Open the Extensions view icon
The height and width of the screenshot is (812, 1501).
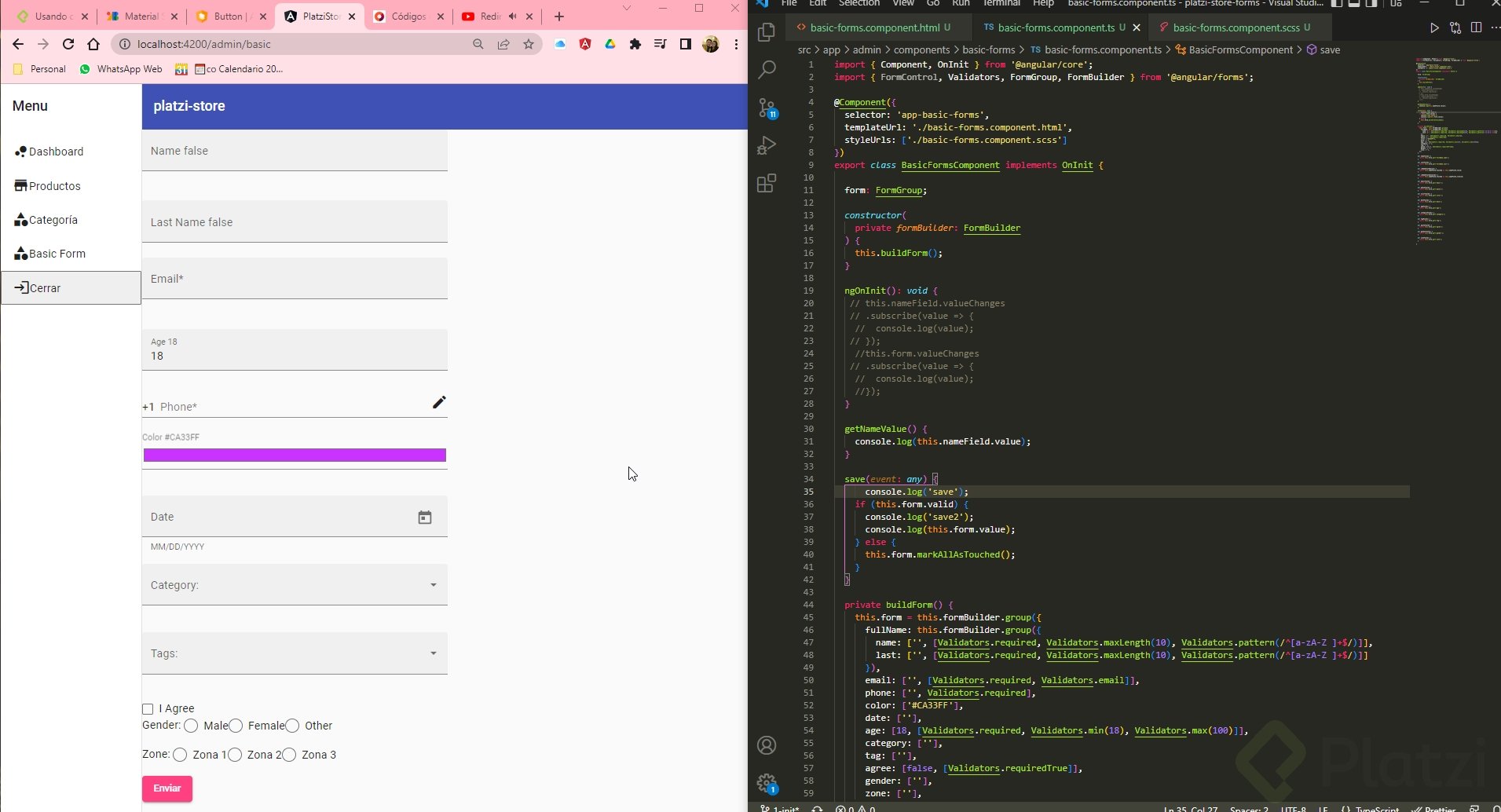point(767,184)
